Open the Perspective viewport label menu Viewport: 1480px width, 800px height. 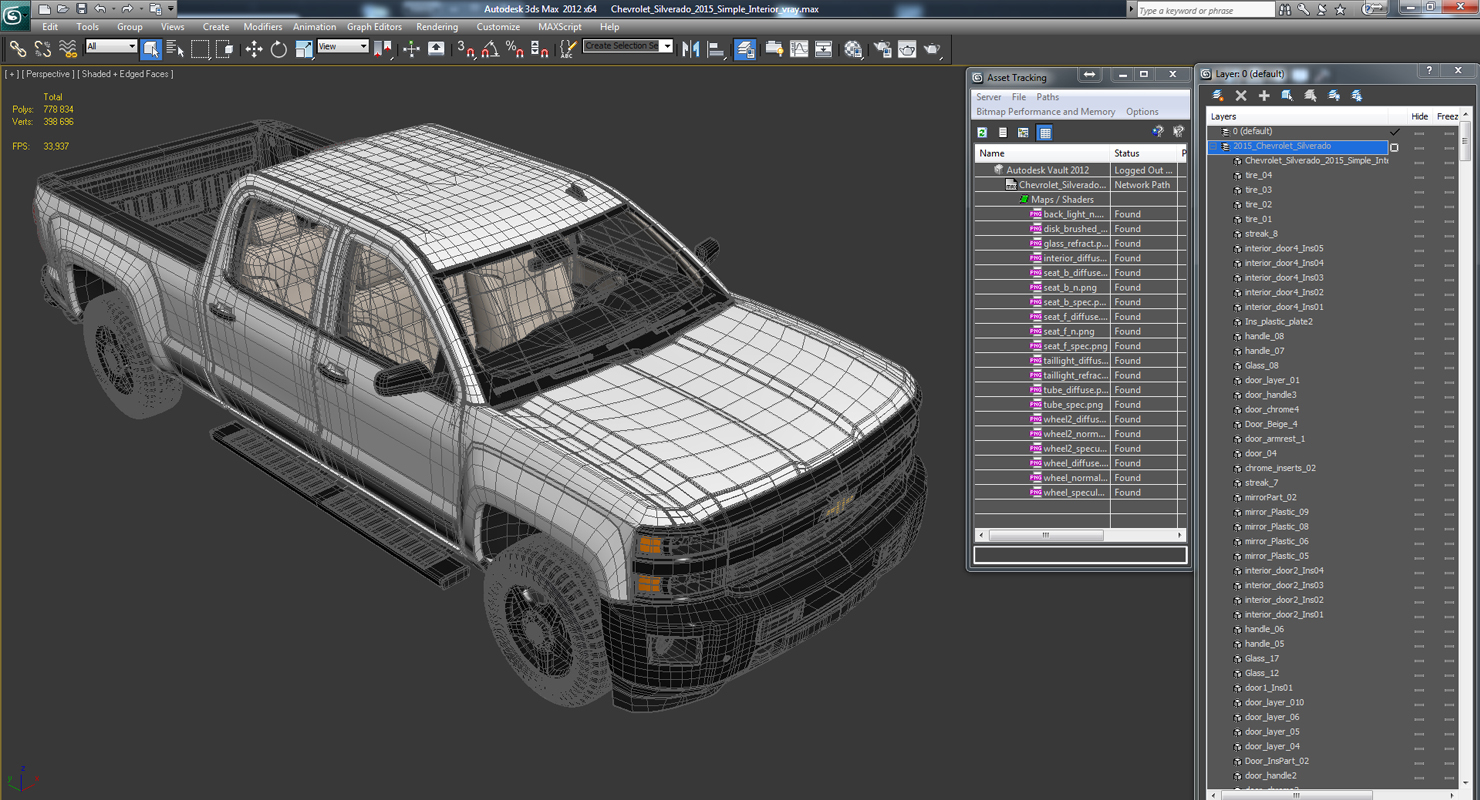click(48, 74)
